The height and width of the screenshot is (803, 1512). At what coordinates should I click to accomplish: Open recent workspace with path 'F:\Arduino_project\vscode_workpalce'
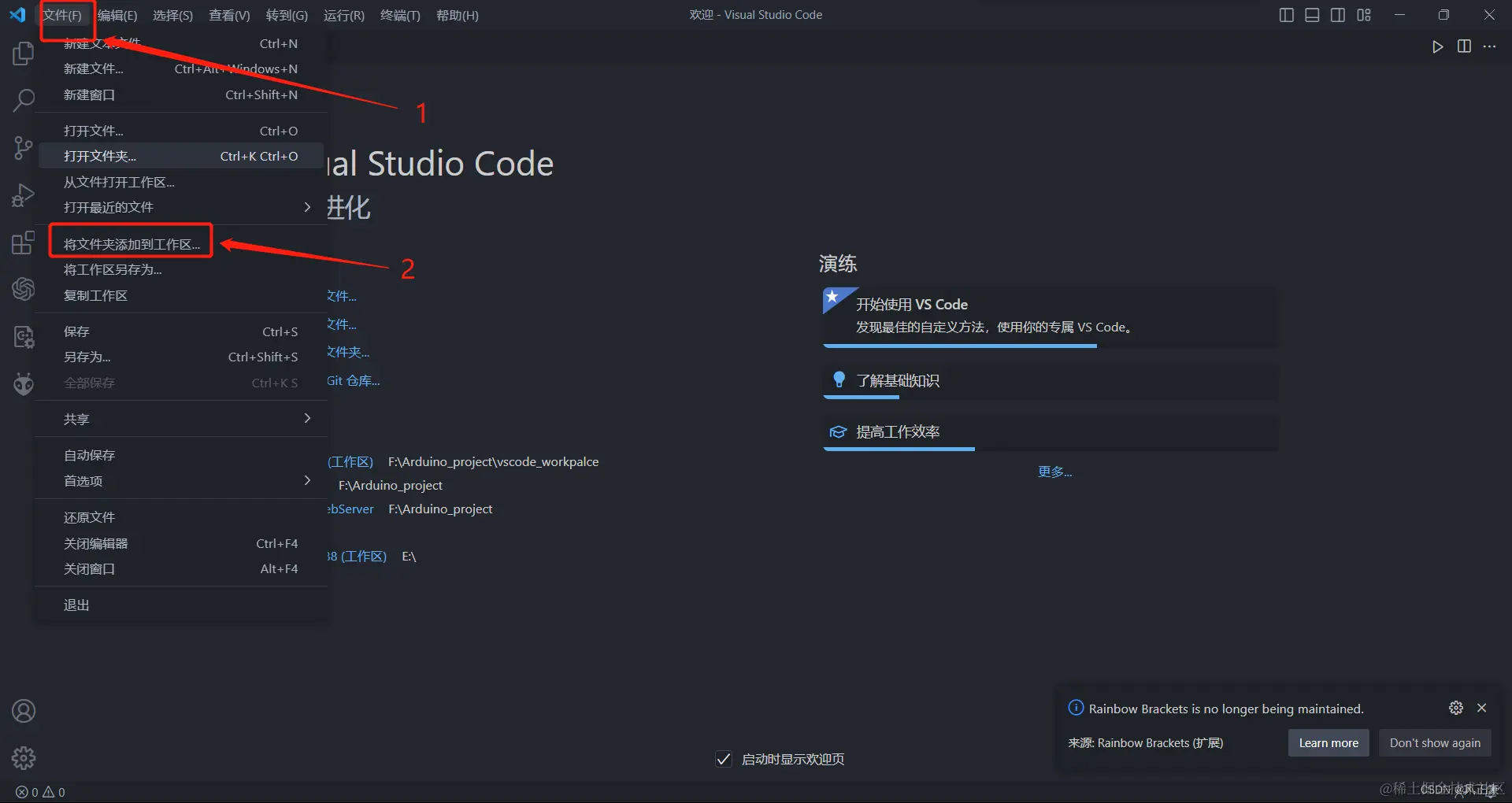click(x=350, y=461)
